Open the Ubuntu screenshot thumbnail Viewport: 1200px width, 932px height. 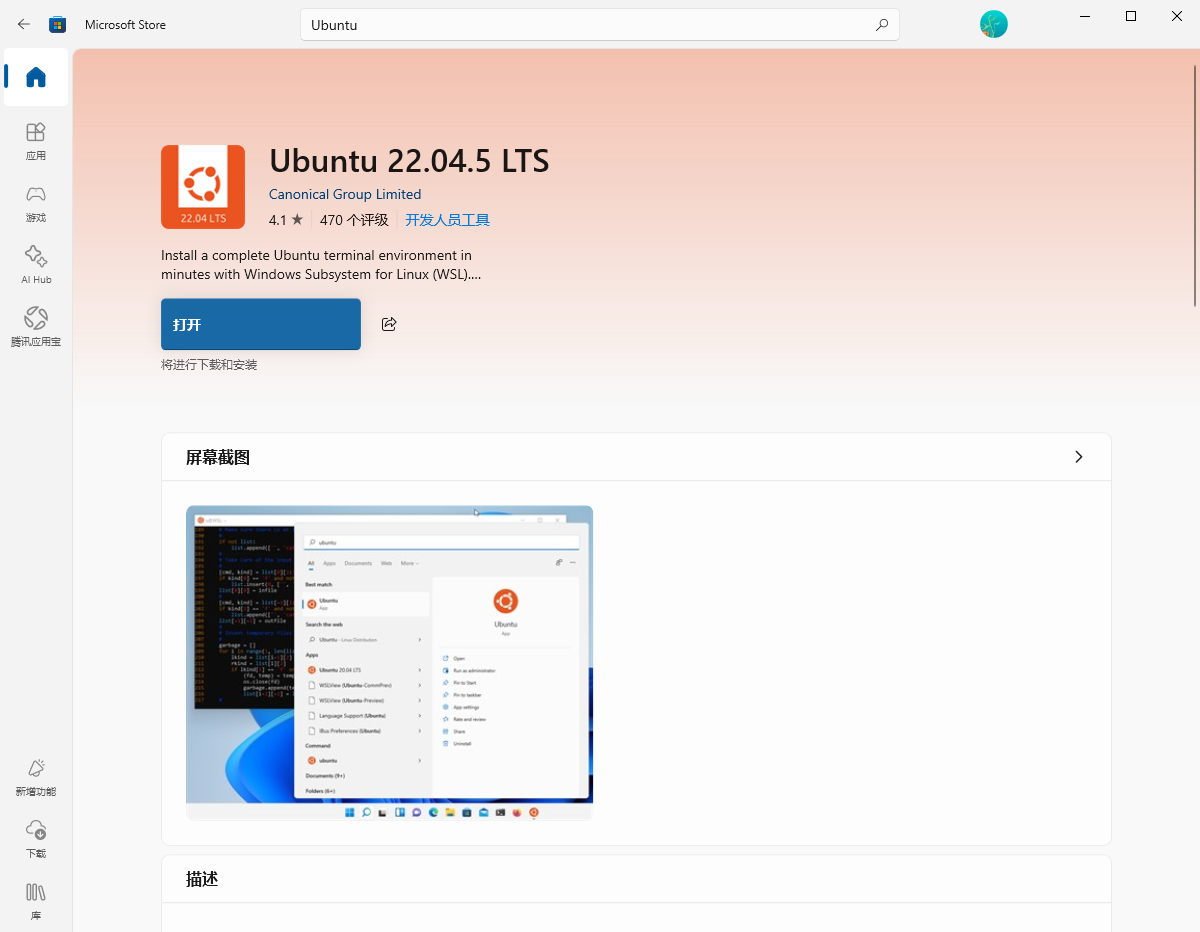(389, 663)
